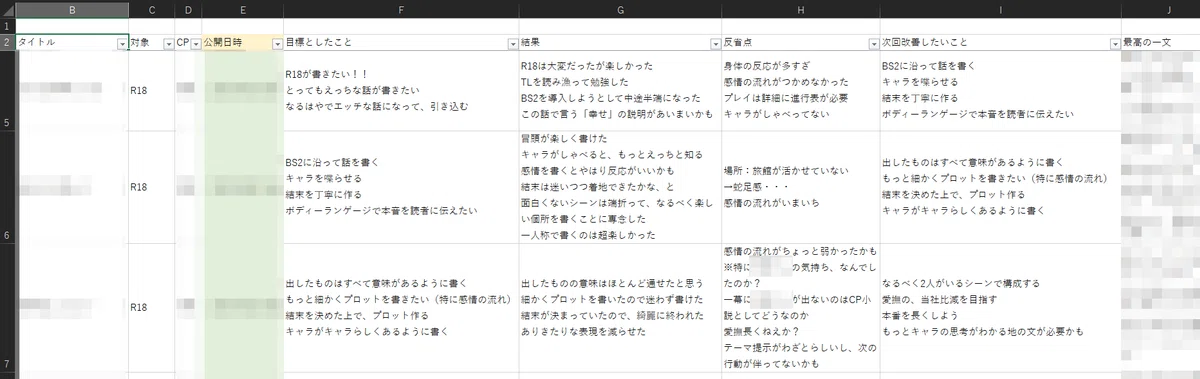Screen dimensions: 1200x379
Task: Select cell starting with R18が書きたい！！
Action: click(x=401, y=91)
